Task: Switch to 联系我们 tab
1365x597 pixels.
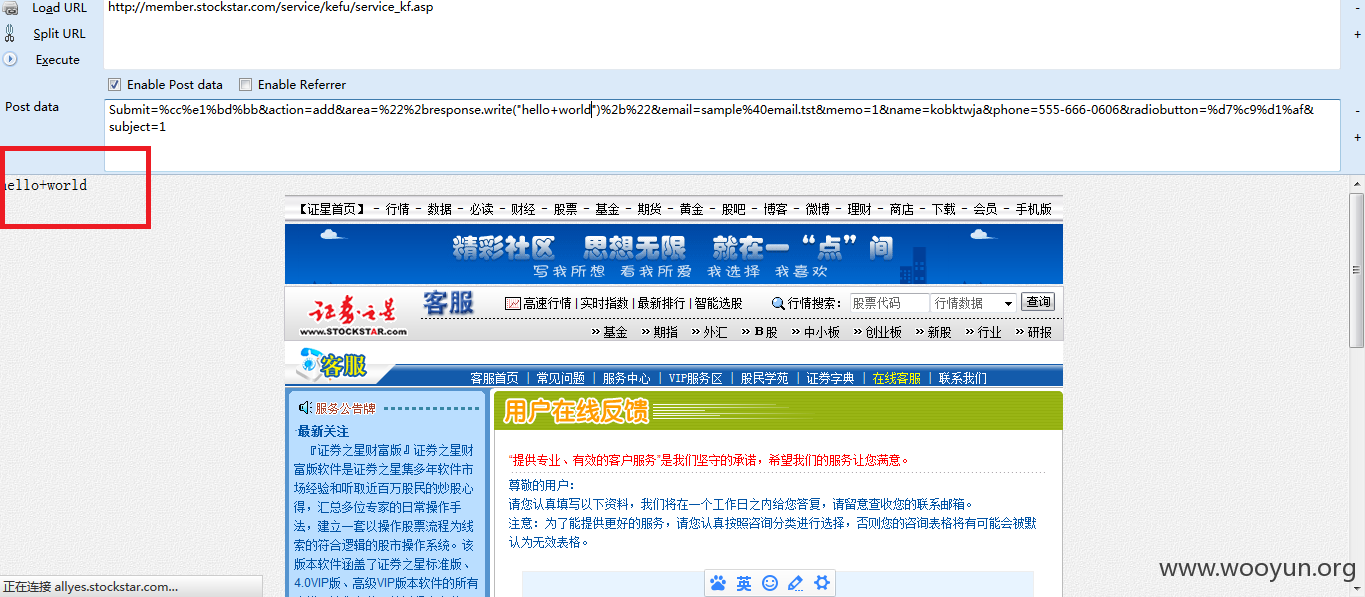Action: tap(962, 378)
